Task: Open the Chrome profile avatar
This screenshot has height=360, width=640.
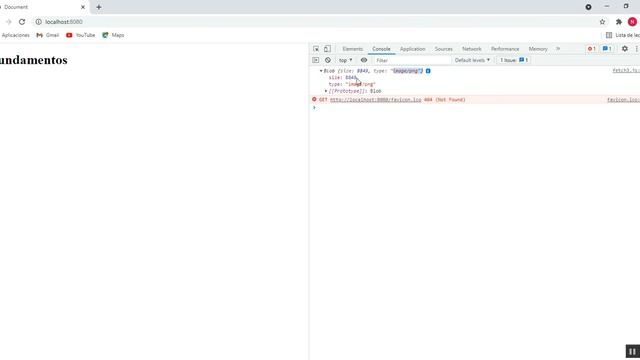Action: coord(632,22)
